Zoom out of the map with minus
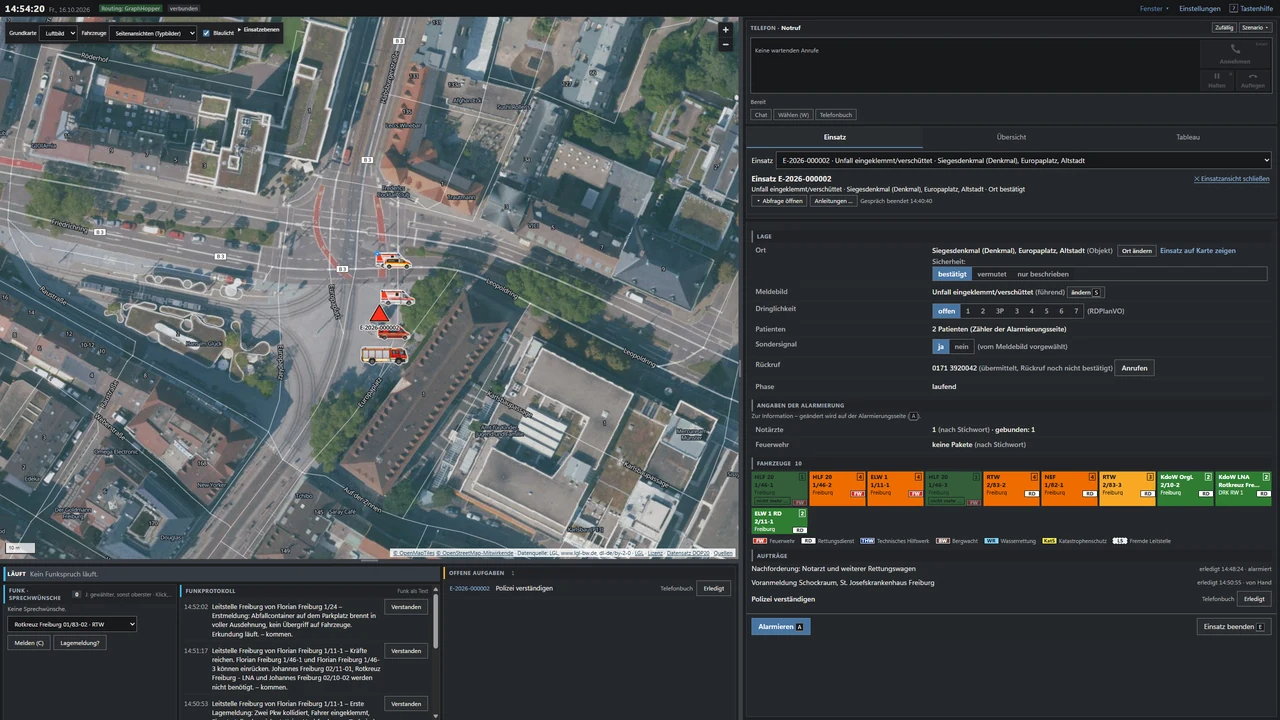This screenshot has height=720, width=1280. point(726,44)
